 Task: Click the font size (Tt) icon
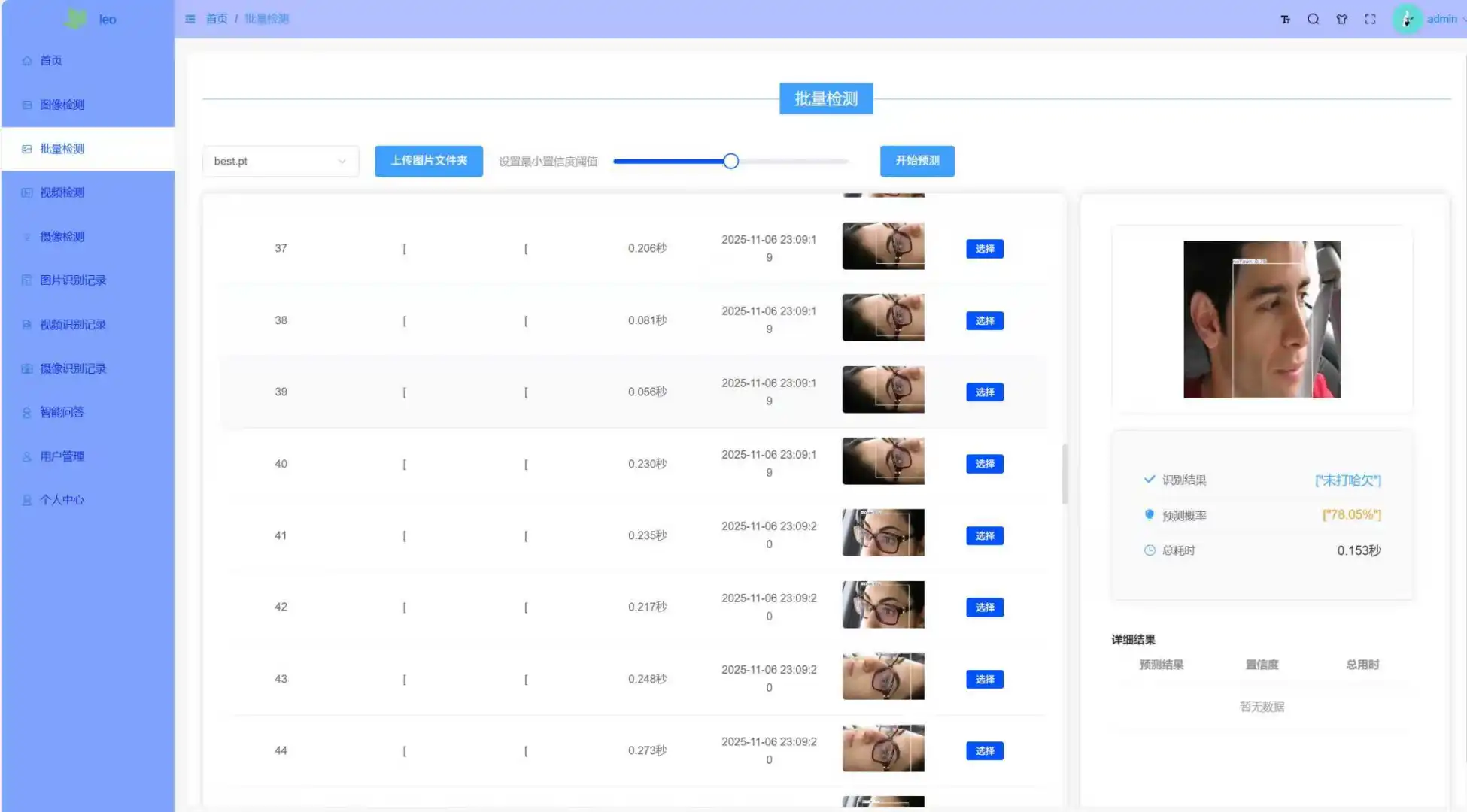point(1285,19)
